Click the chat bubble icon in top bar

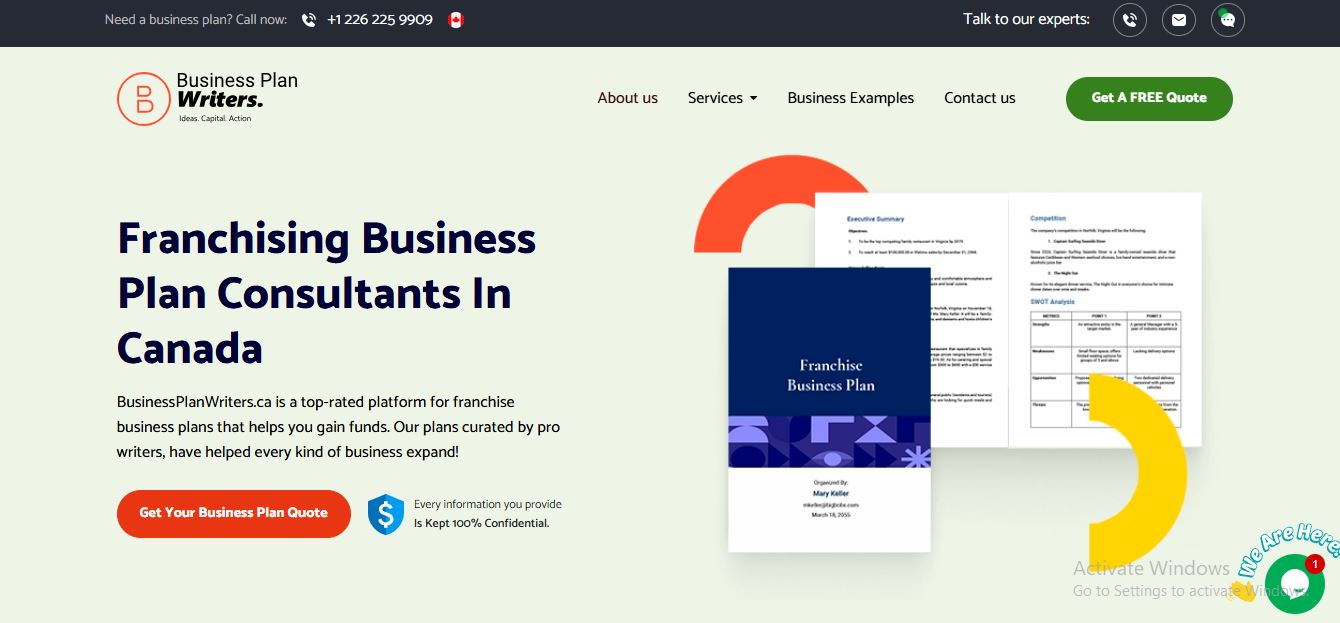point(1227,20)
